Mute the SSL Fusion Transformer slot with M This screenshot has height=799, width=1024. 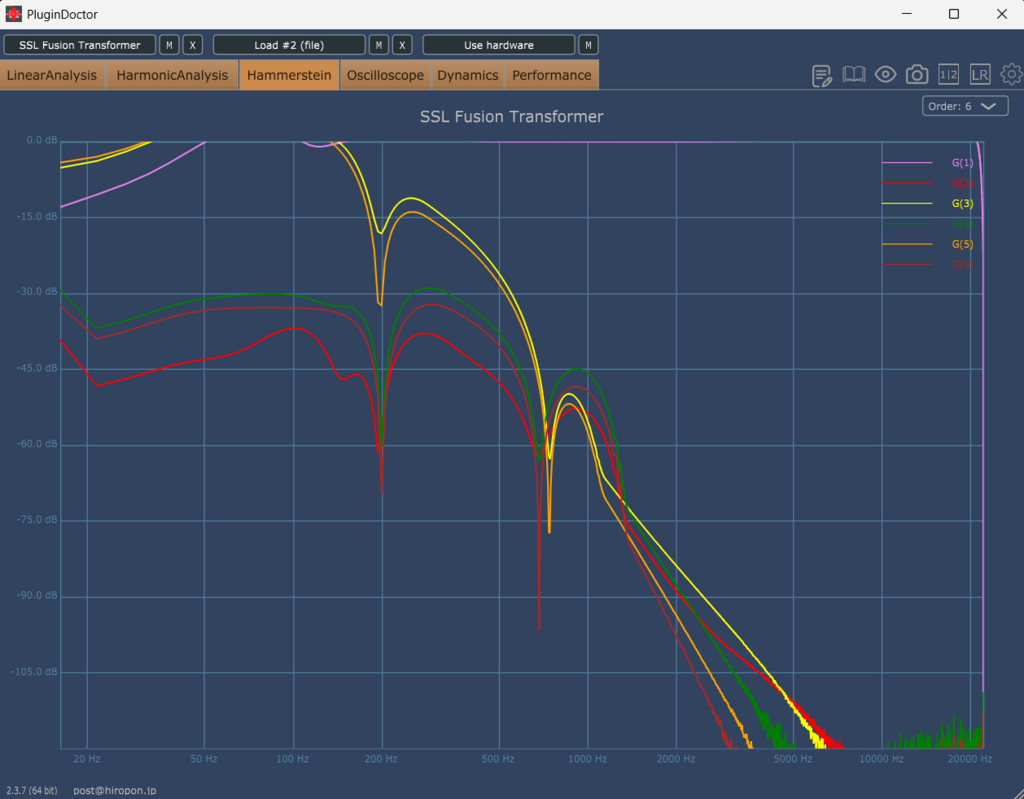pos(169,45)
